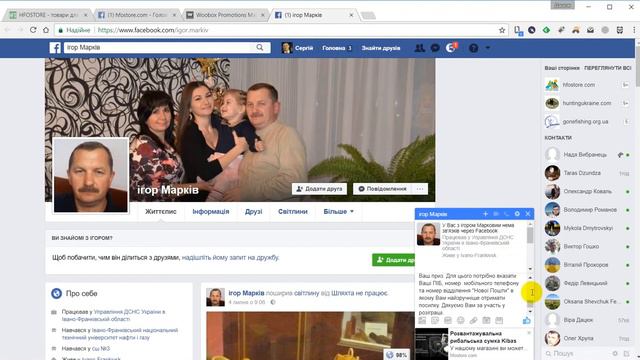The image size is (640, 360).
Task: Click the chat message text area
Action: click(471, 294)
